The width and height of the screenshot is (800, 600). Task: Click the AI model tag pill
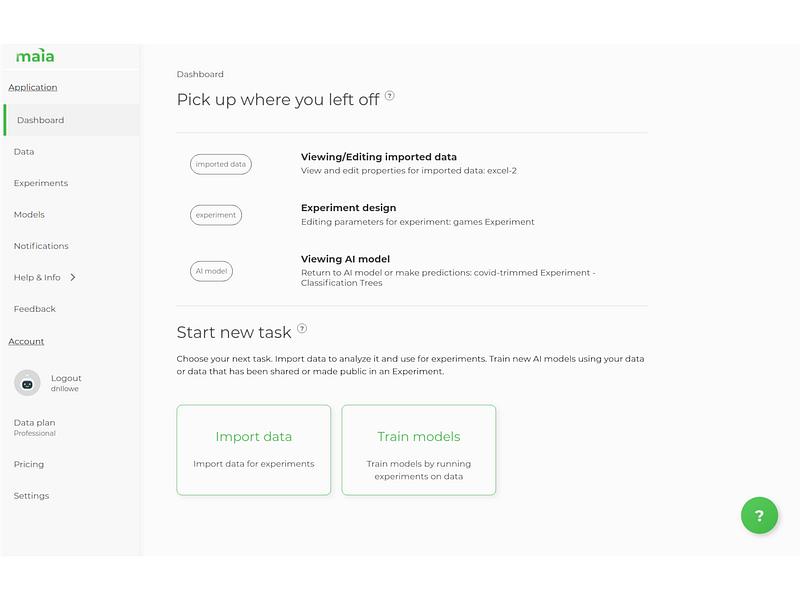click(x=211, y=271)
